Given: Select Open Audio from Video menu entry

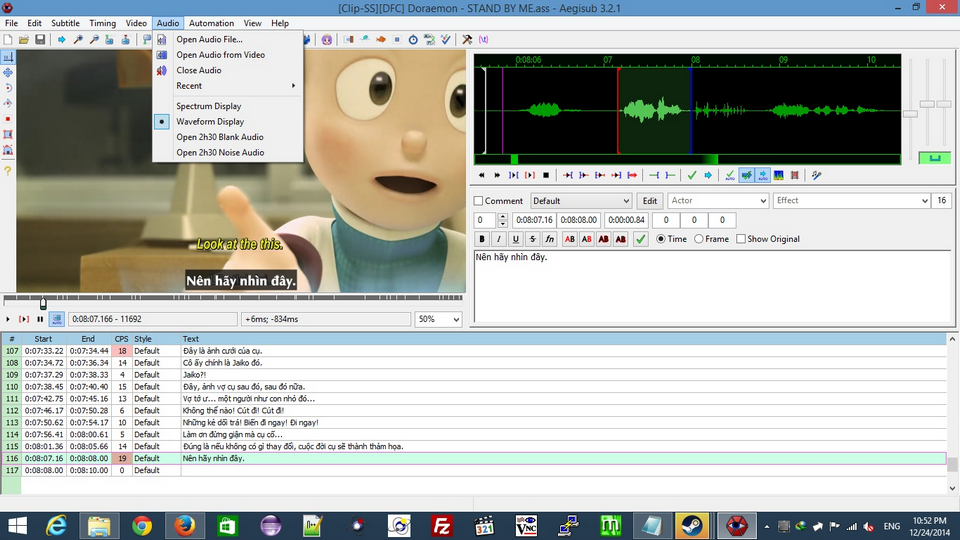Looking at the screenshot, I should click(220, 55).
